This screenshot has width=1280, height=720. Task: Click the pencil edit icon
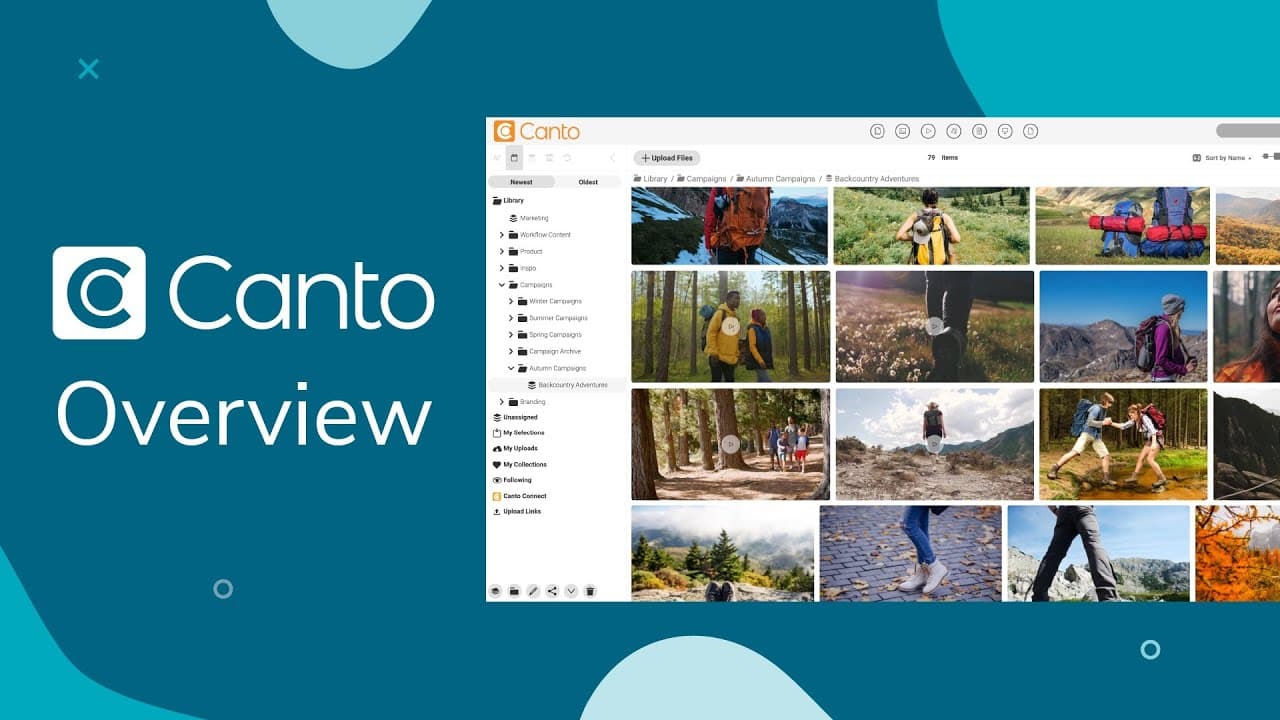[533, 591]
